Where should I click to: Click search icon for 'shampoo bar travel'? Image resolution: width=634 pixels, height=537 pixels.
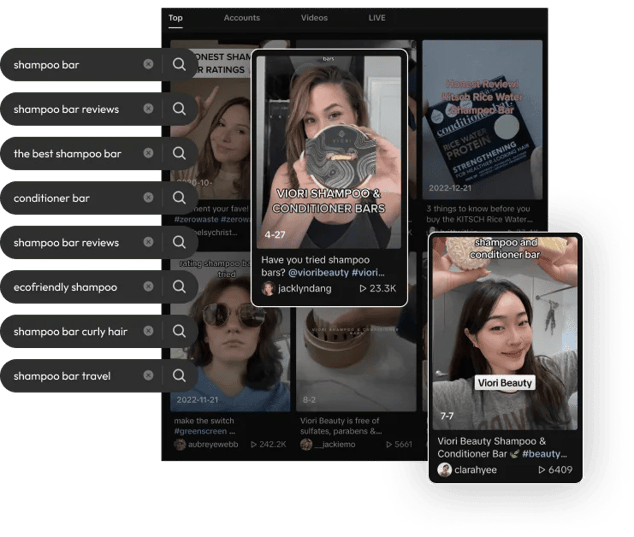[x=179, y=376]
